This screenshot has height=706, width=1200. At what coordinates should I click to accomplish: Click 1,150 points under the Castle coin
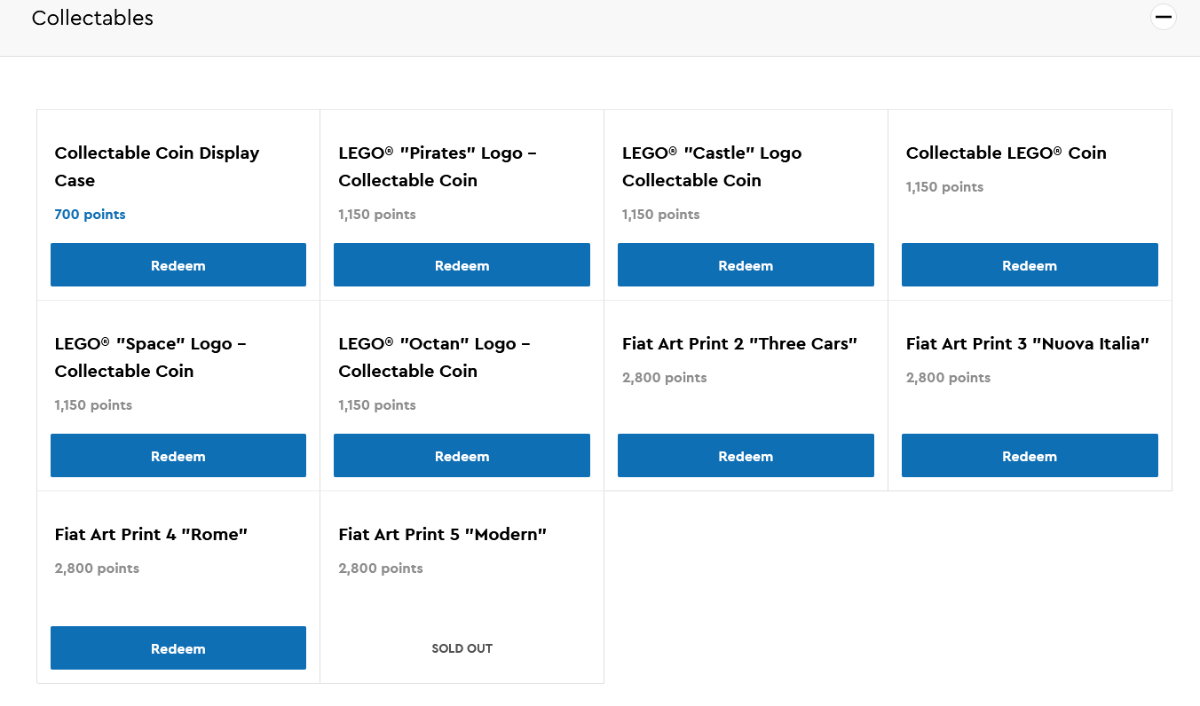(x=661, y=214)
